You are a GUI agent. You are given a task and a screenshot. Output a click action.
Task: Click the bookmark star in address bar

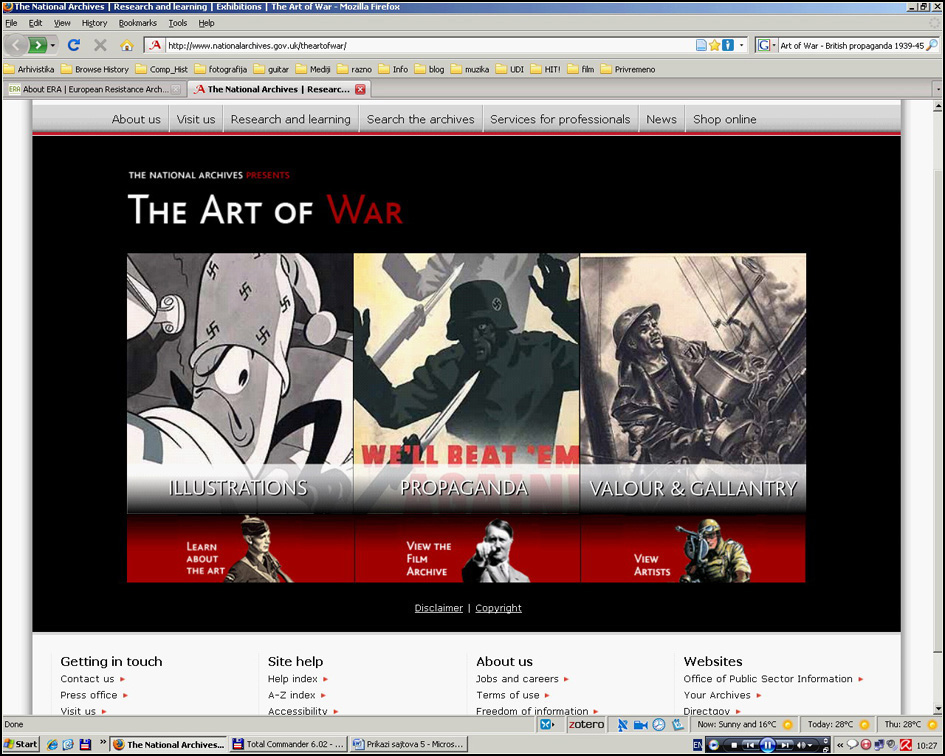pyautogui.click(x=714, y=45)
